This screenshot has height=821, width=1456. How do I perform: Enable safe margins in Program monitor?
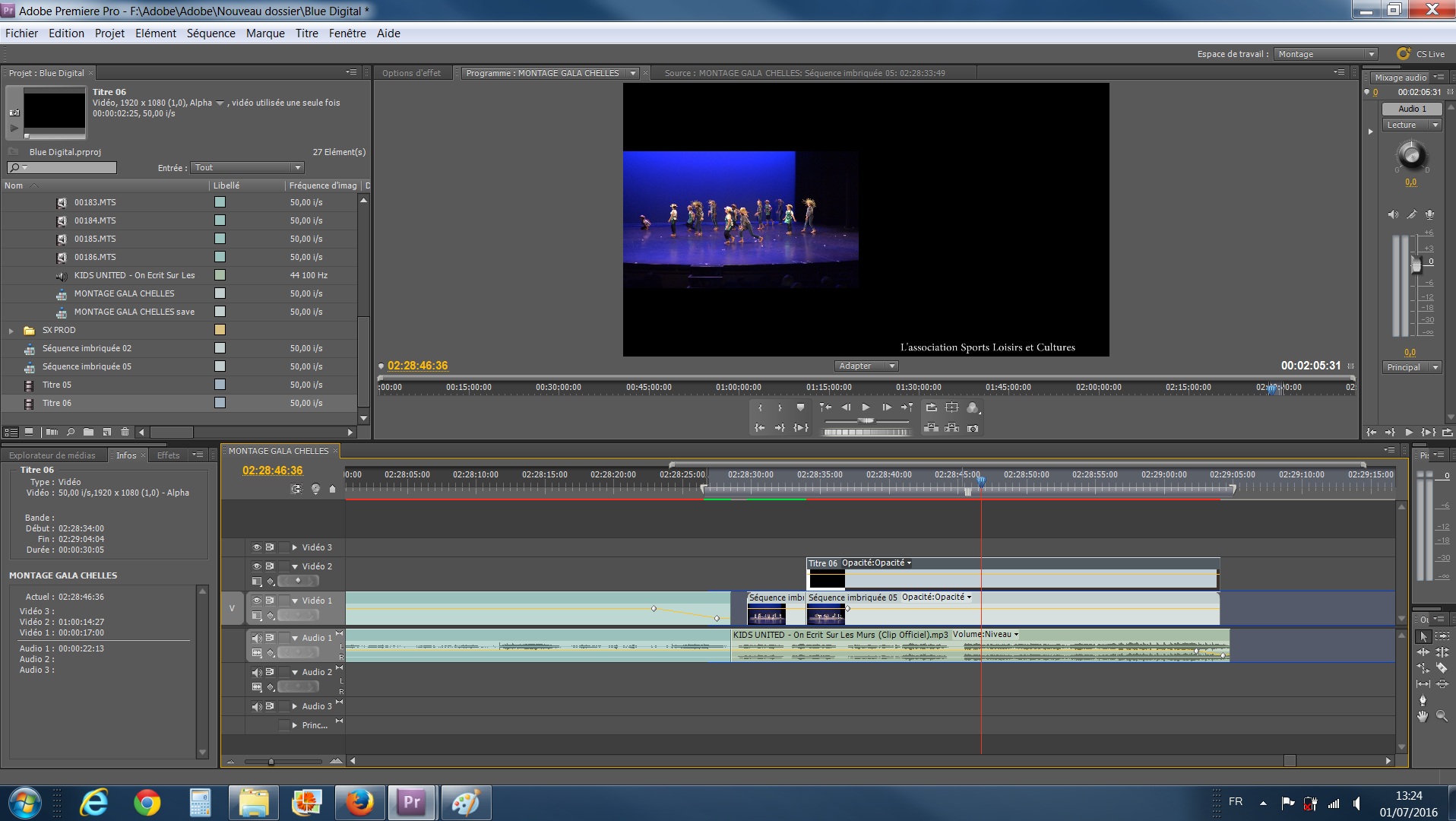pyautogui.click(x=951, y=407)
